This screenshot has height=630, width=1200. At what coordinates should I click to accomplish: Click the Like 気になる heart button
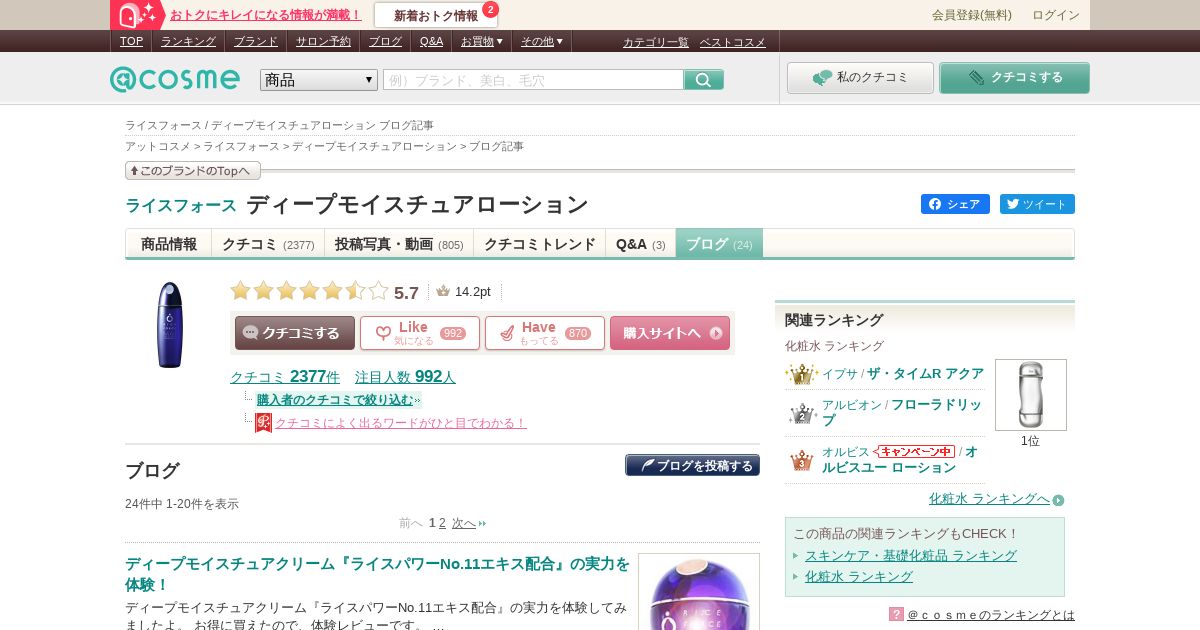tap(420, 333)
